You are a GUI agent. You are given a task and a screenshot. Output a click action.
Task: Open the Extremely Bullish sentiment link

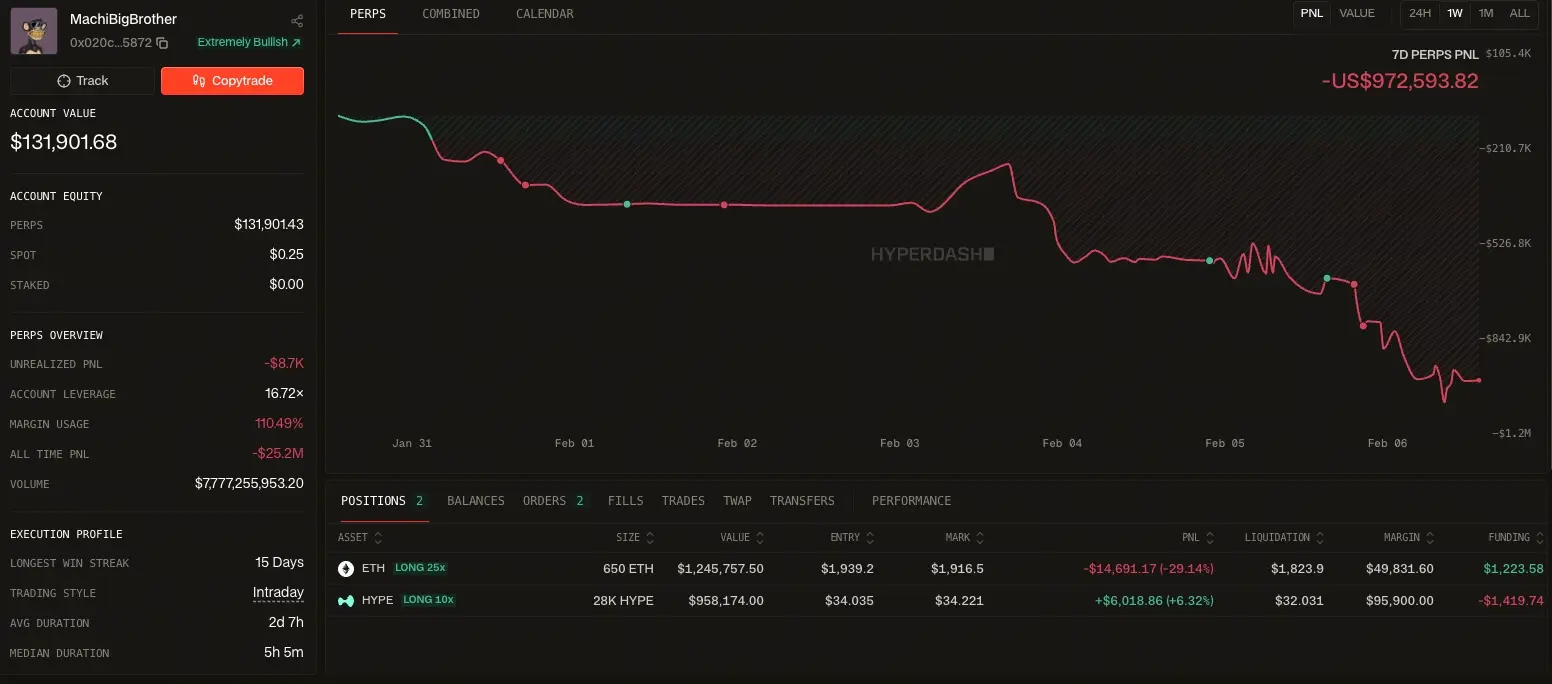coord(249,42)
